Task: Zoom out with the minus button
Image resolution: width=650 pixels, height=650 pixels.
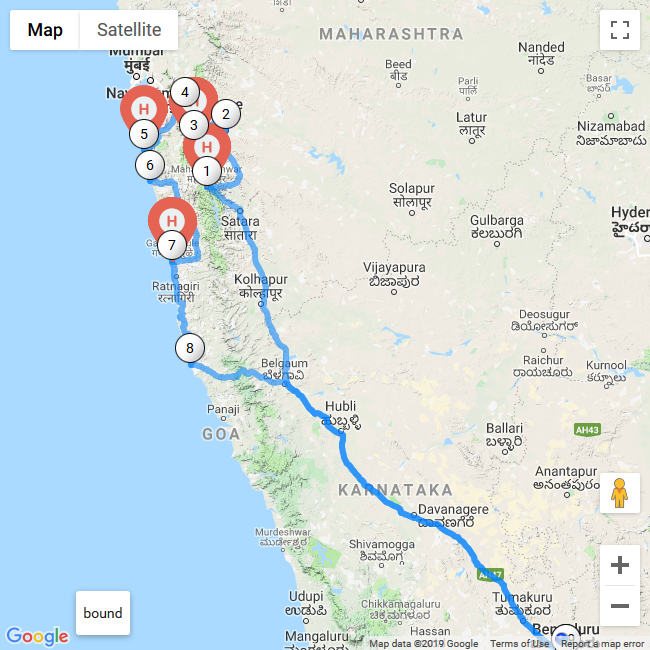Action: (x=620, y=606)
